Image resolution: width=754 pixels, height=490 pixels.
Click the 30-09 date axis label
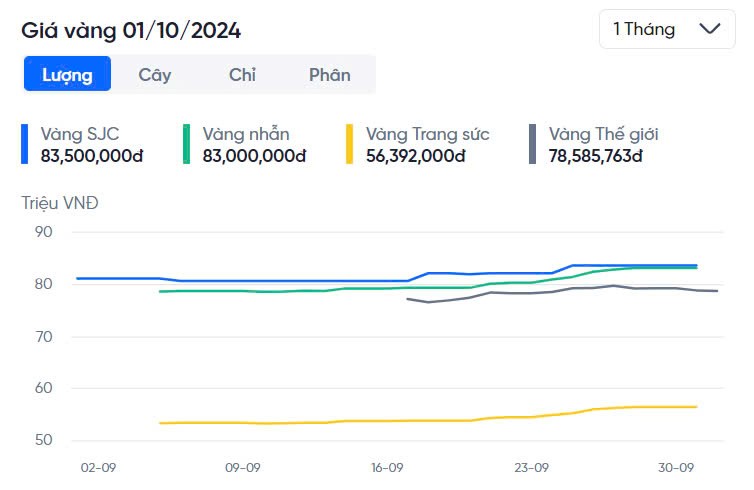(676, 467)
